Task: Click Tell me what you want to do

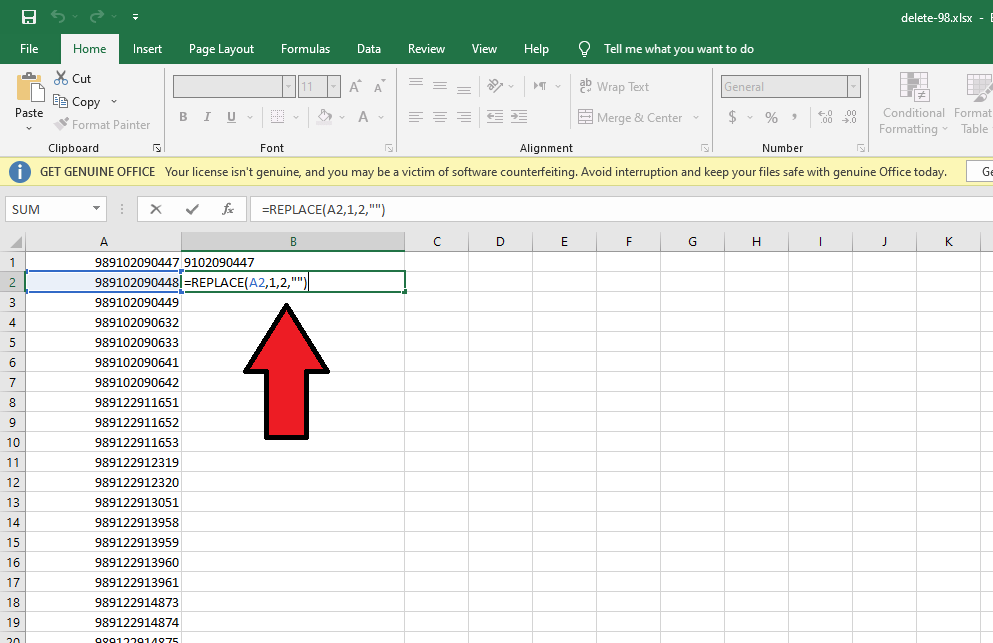Action: point(678,49)
